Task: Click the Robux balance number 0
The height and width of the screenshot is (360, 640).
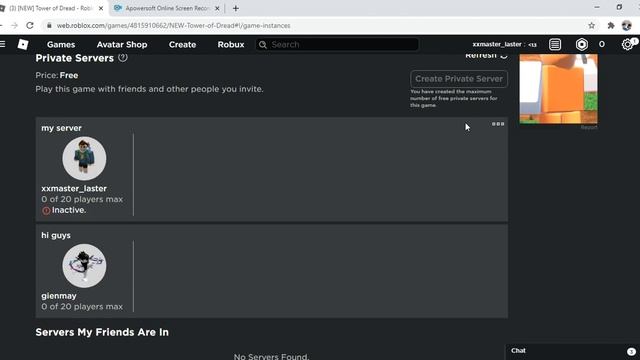Action: pyautogui.click(x=602, y=44)
